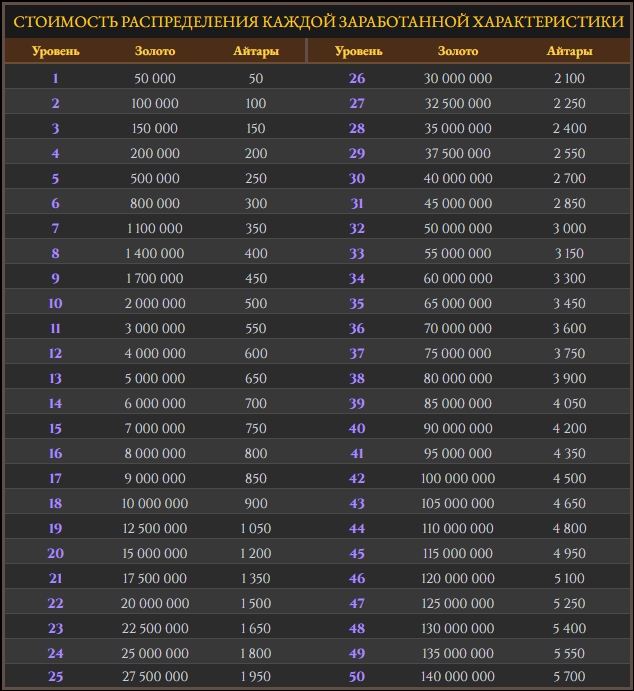This screenshot has width=634, height=691.
Task: Click the aitars value 1 950
Action: click(x=256, y=678)
